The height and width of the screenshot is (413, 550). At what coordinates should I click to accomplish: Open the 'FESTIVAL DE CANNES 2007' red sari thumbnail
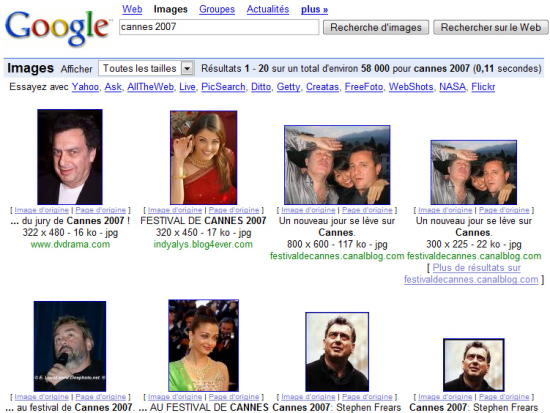tap(203, 158)
